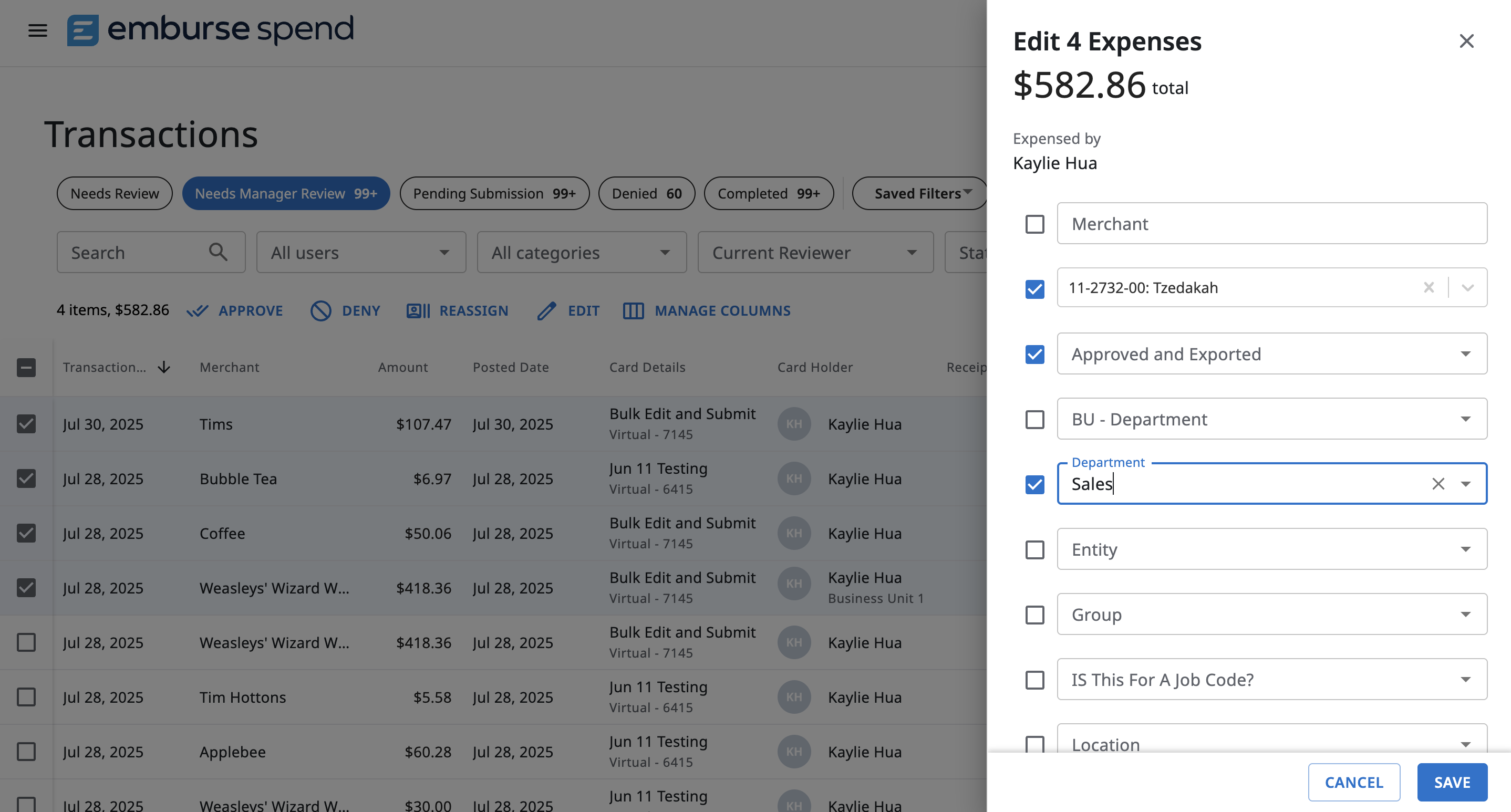This screenshot has height=812, width=1511.
Task: Click the Reassign person icon
Action: coord(418,311)
